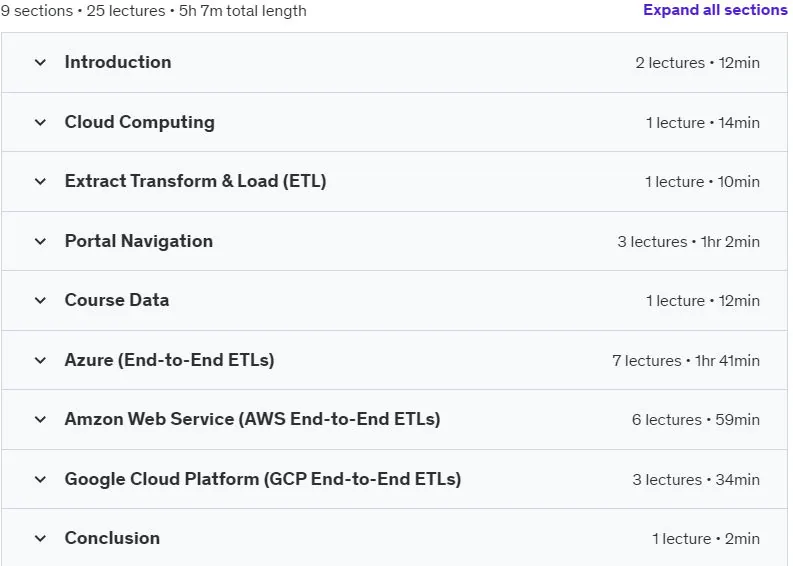Viewport: 793px width, 566px height.
Task: Open the Amzon Web Service chevron
Action: coord(40,419)
